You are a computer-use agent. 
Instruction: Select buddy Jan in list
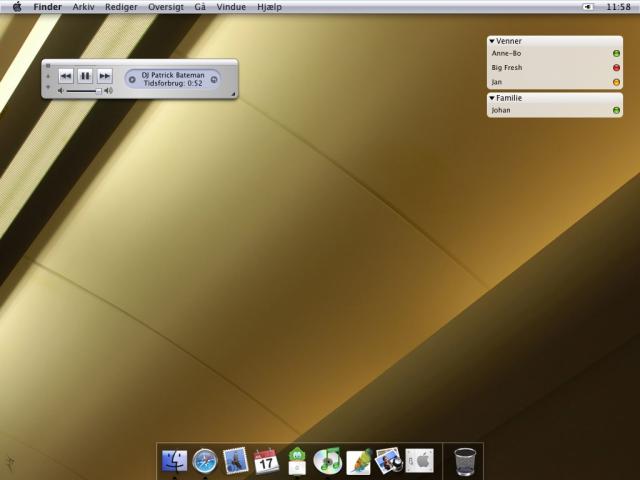(555, 82)
